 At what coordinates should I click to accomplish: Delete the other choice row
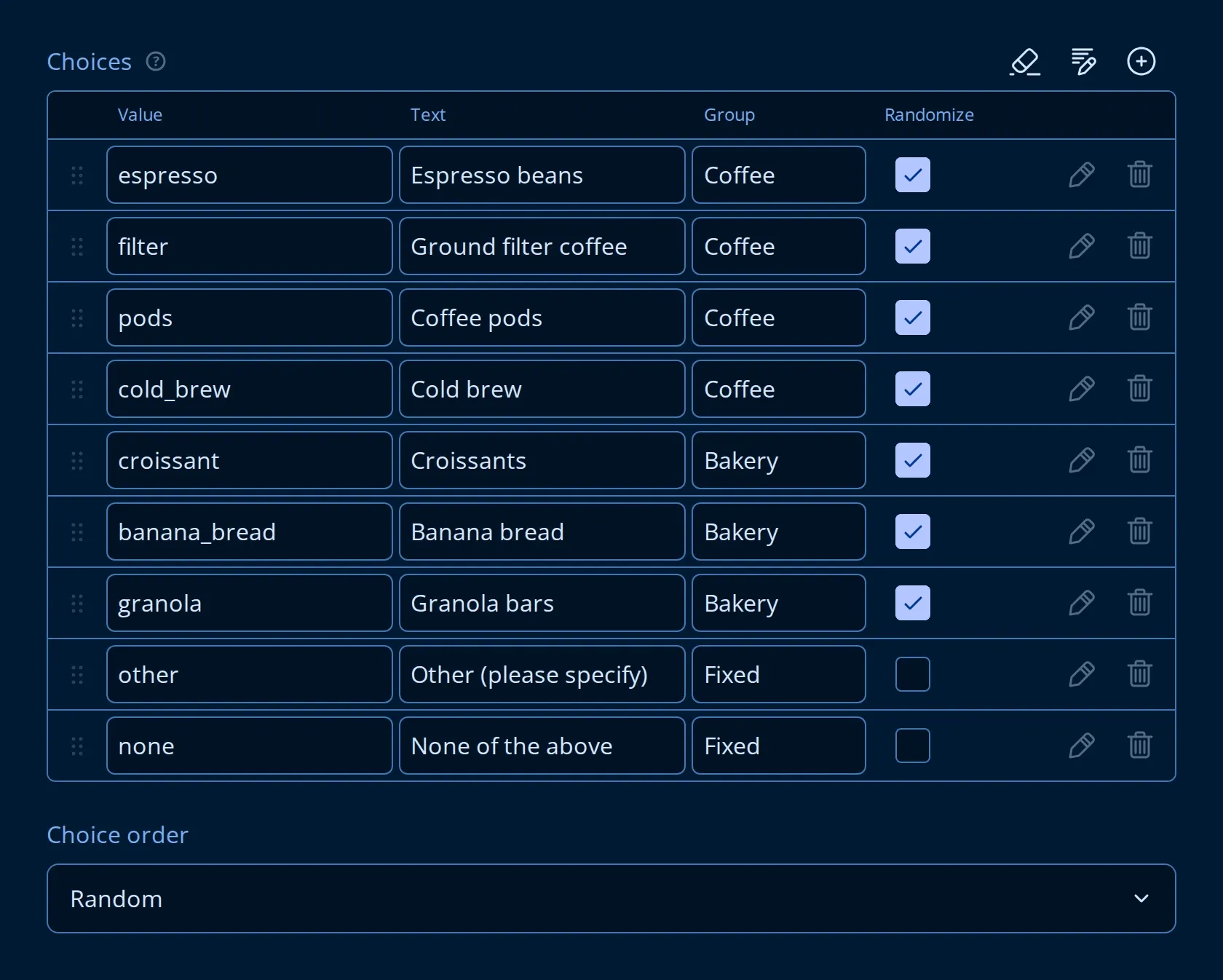click(1139, 674)
